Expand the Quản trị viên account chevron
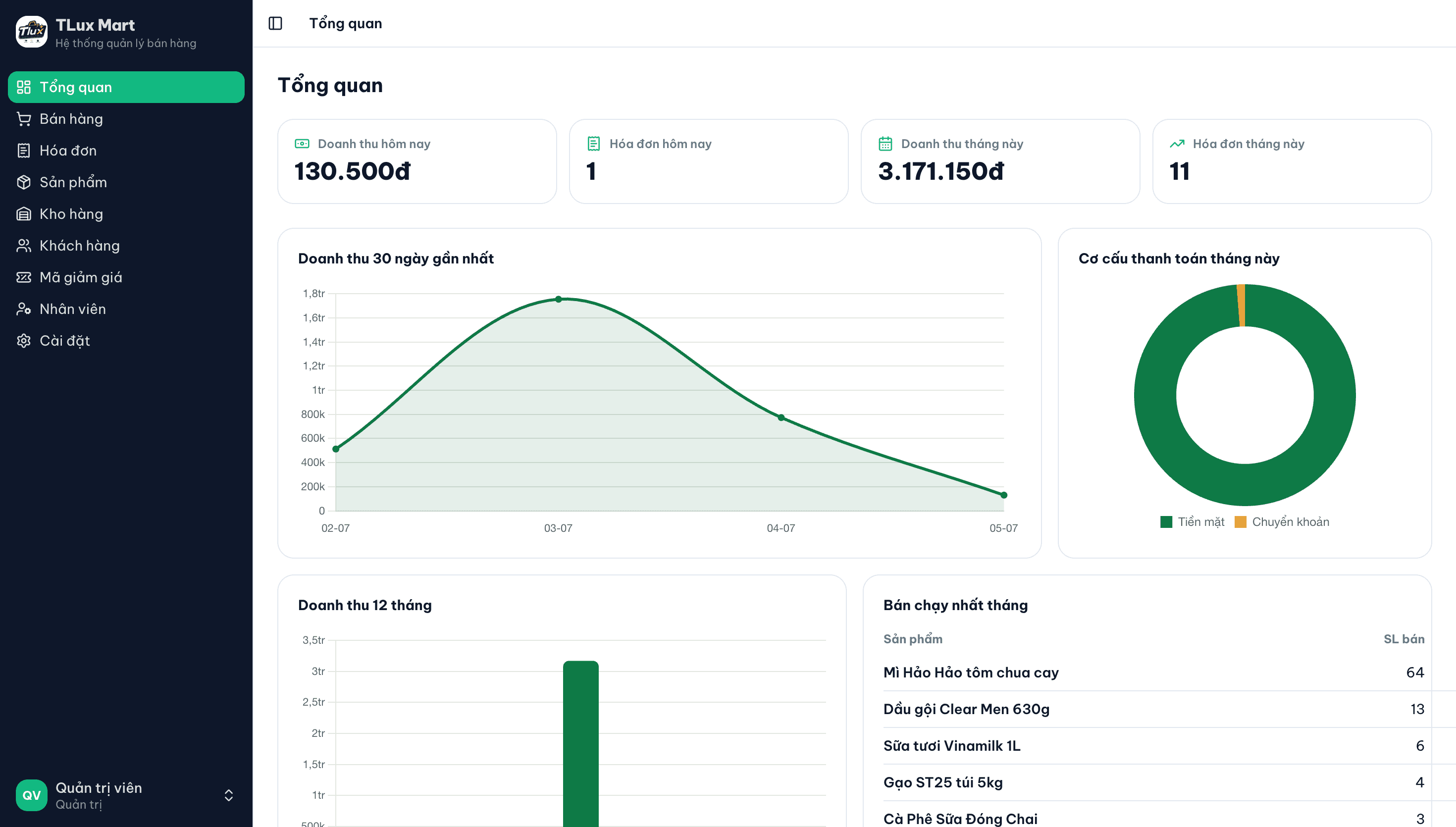 coord(229,795)
